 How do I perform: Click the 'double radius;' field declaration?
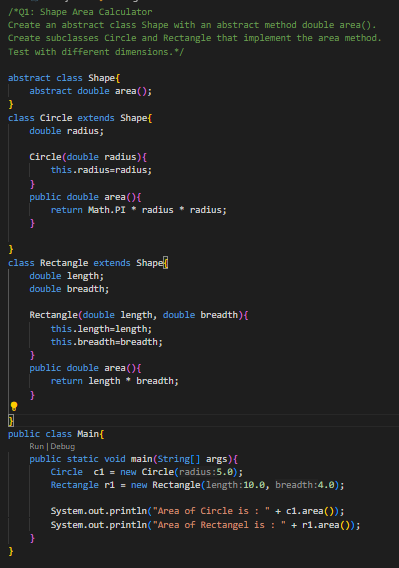(67, 131)
